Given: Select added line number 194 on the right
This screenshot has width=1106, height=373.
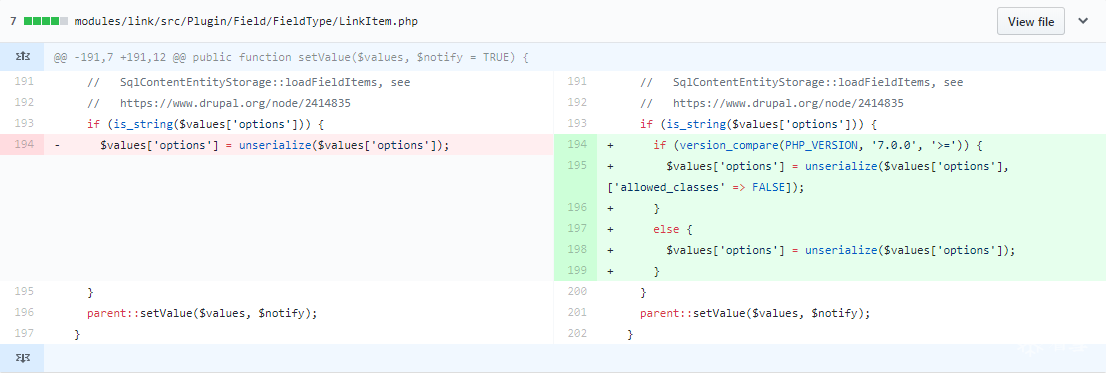Looking at the screenshot, I should (x=577, y=145).
